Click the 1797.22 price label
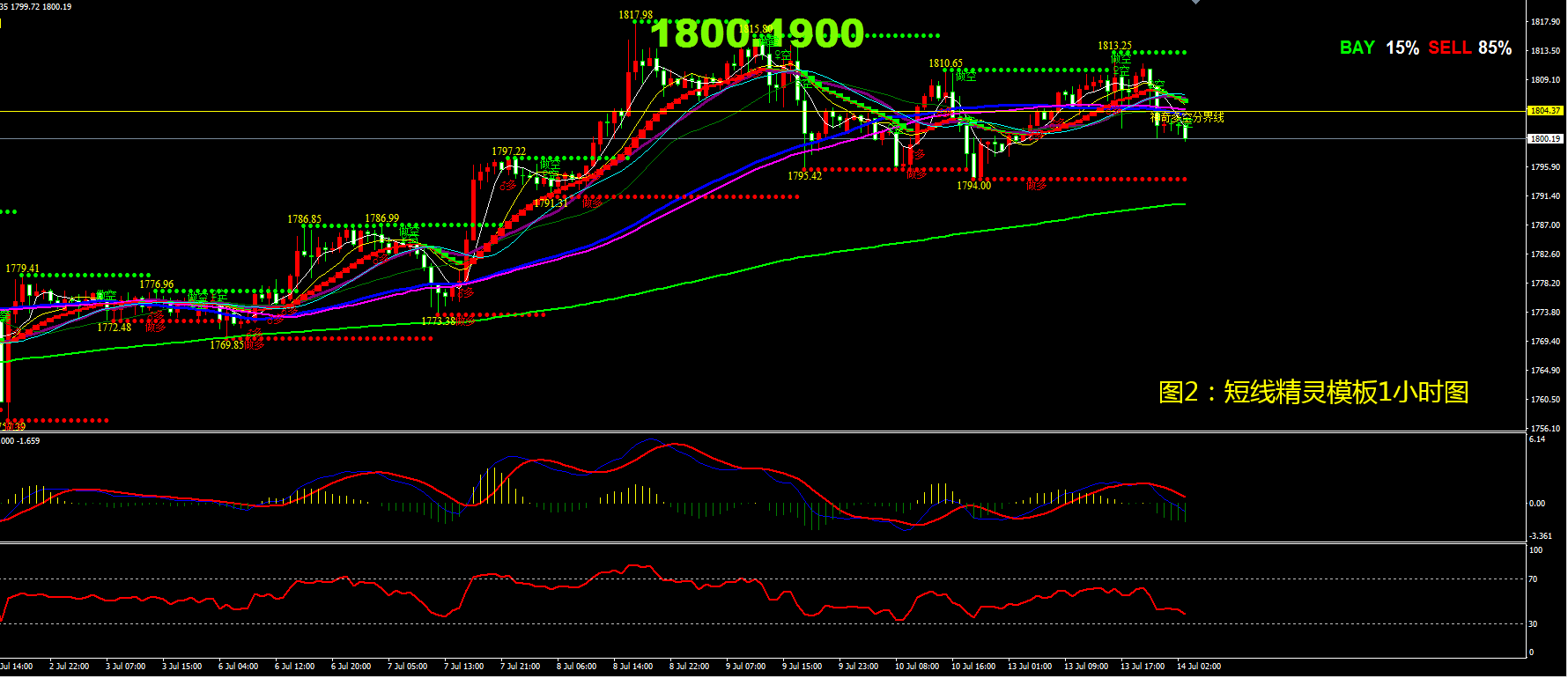Image resolution: width=1568 pixels, height=678 pixels. click(x=508, y=151)
